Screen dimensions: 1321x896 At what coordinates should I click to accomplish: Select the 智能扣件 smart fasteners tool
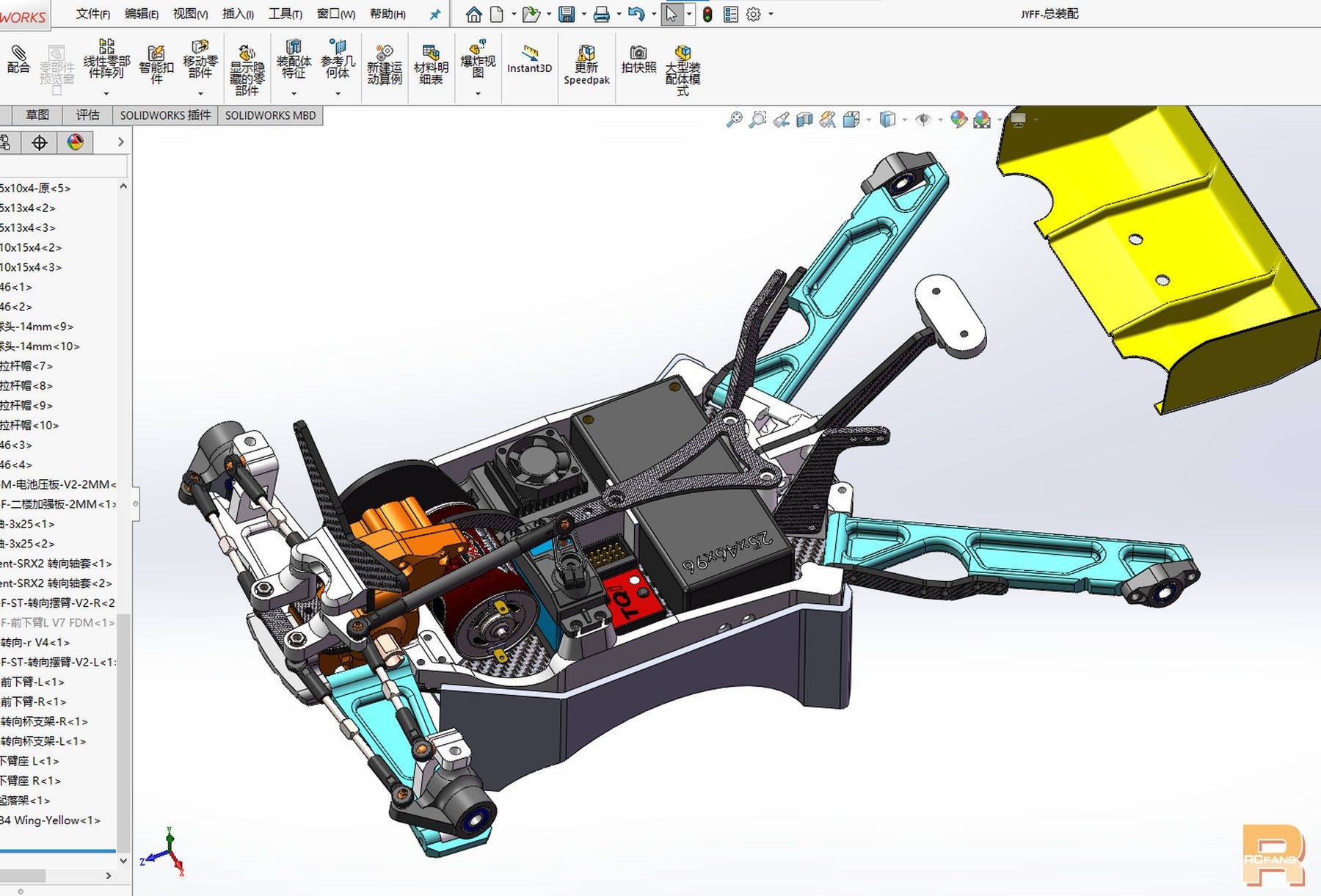pos(156,65)
